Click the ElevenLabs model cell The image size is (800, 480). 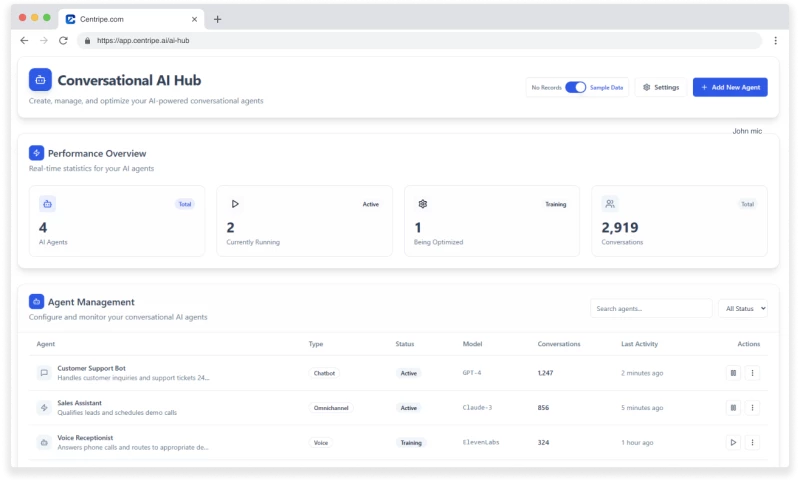click(481, 442)
